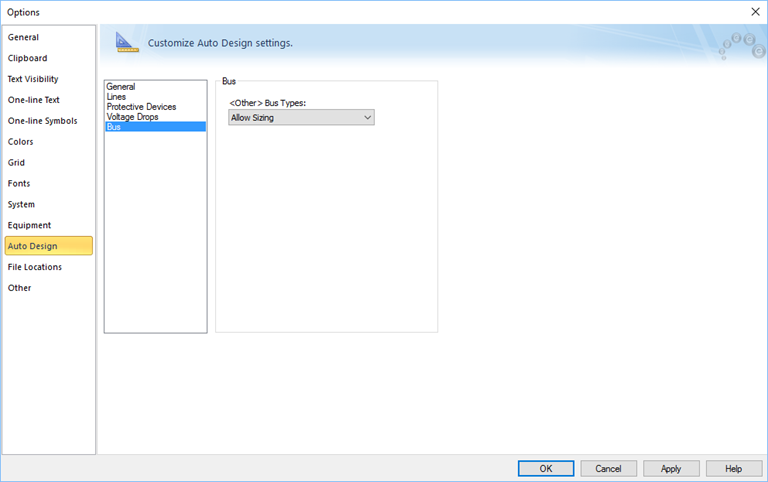Open the Other Bus Types dropdown
768x482 pixels.
coord(301,118)
